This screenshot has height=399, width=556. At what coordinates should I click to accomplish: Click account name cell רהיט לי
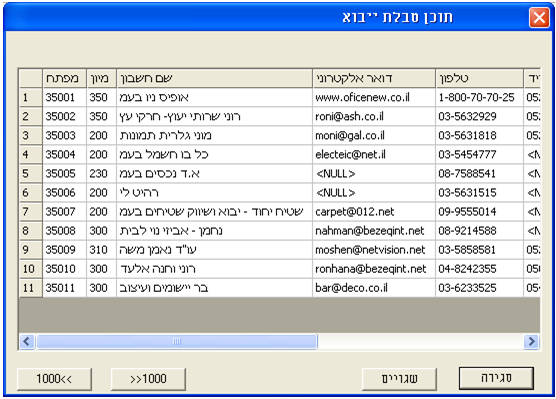215,193
